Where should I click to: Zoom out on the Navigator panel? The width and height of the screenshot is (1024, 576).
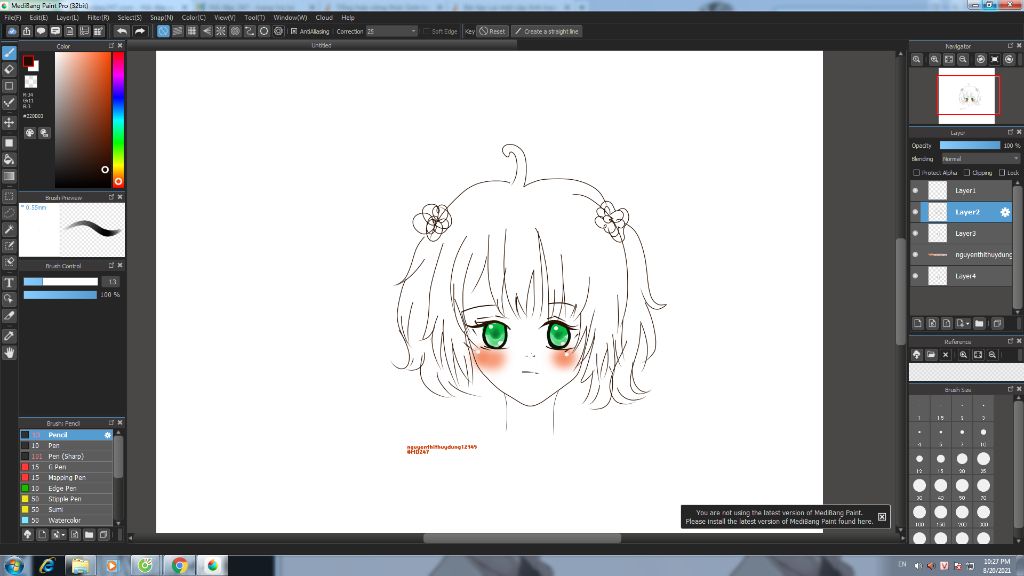click(963, 59)
